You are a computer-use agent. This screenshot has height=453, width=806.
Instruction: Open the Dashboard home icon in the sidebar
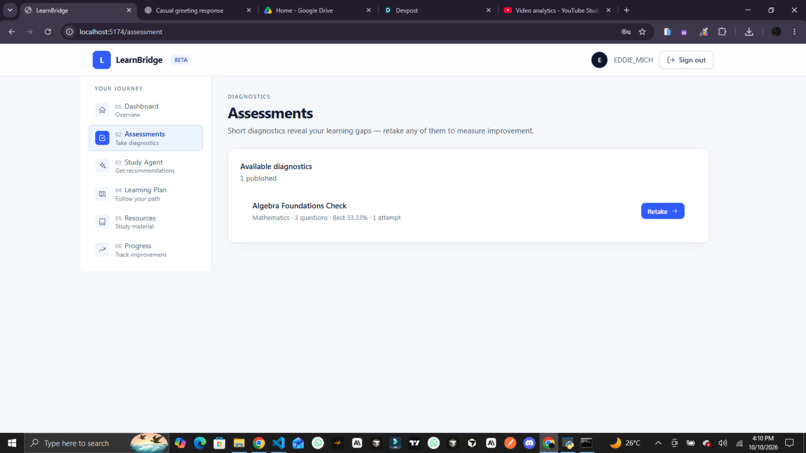pyautogui.click(x=102, y=110)
